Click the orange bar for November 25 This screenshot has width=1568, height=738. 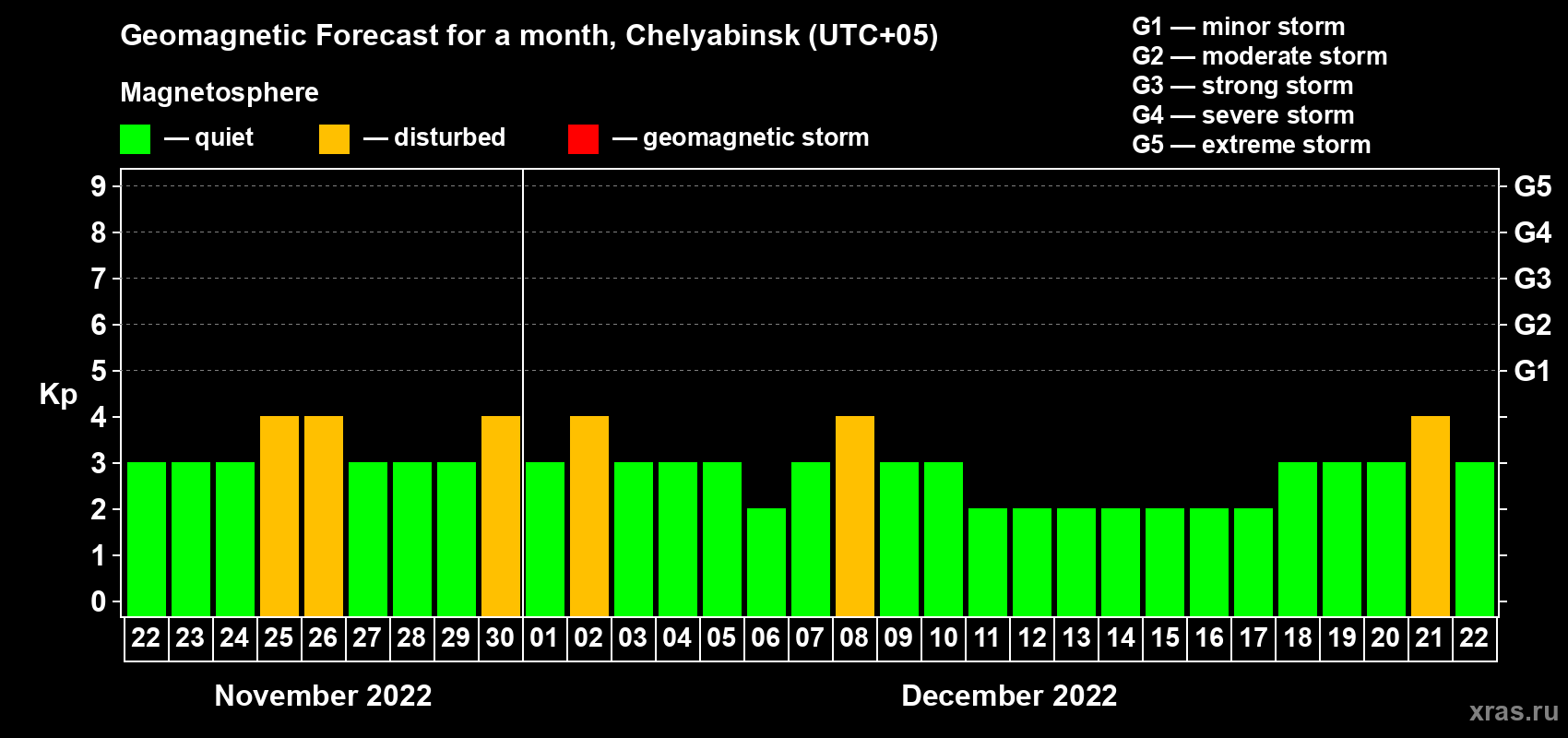coord(279,517)
